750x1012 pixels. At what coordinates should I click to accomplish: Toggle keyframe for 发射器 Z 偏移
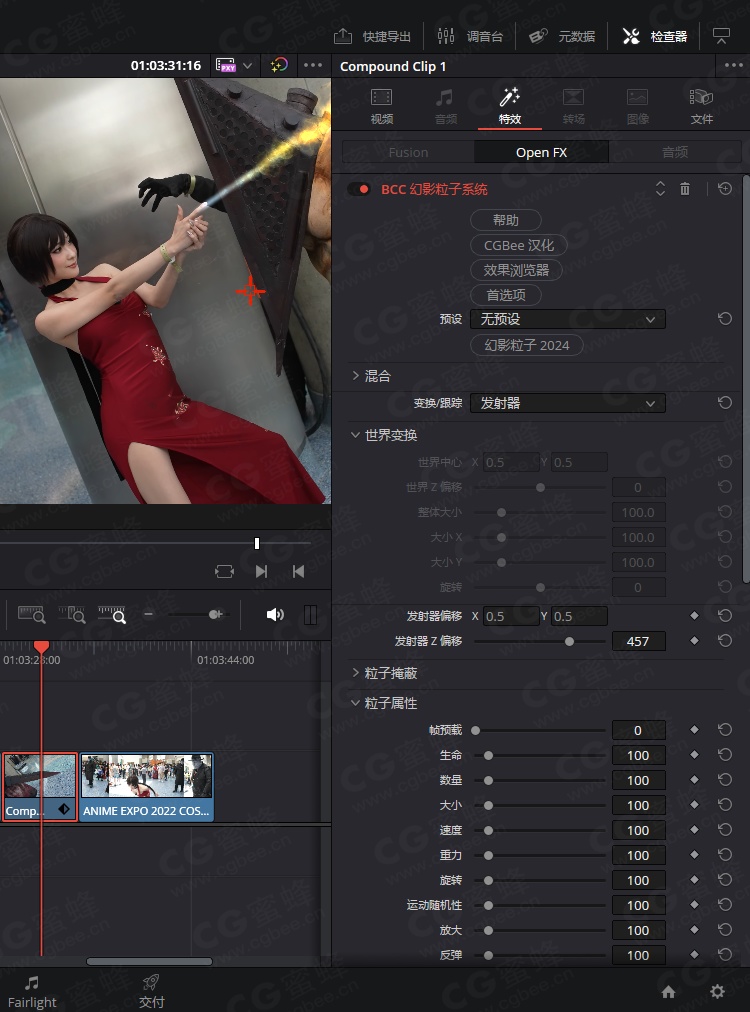pos(694,641)
